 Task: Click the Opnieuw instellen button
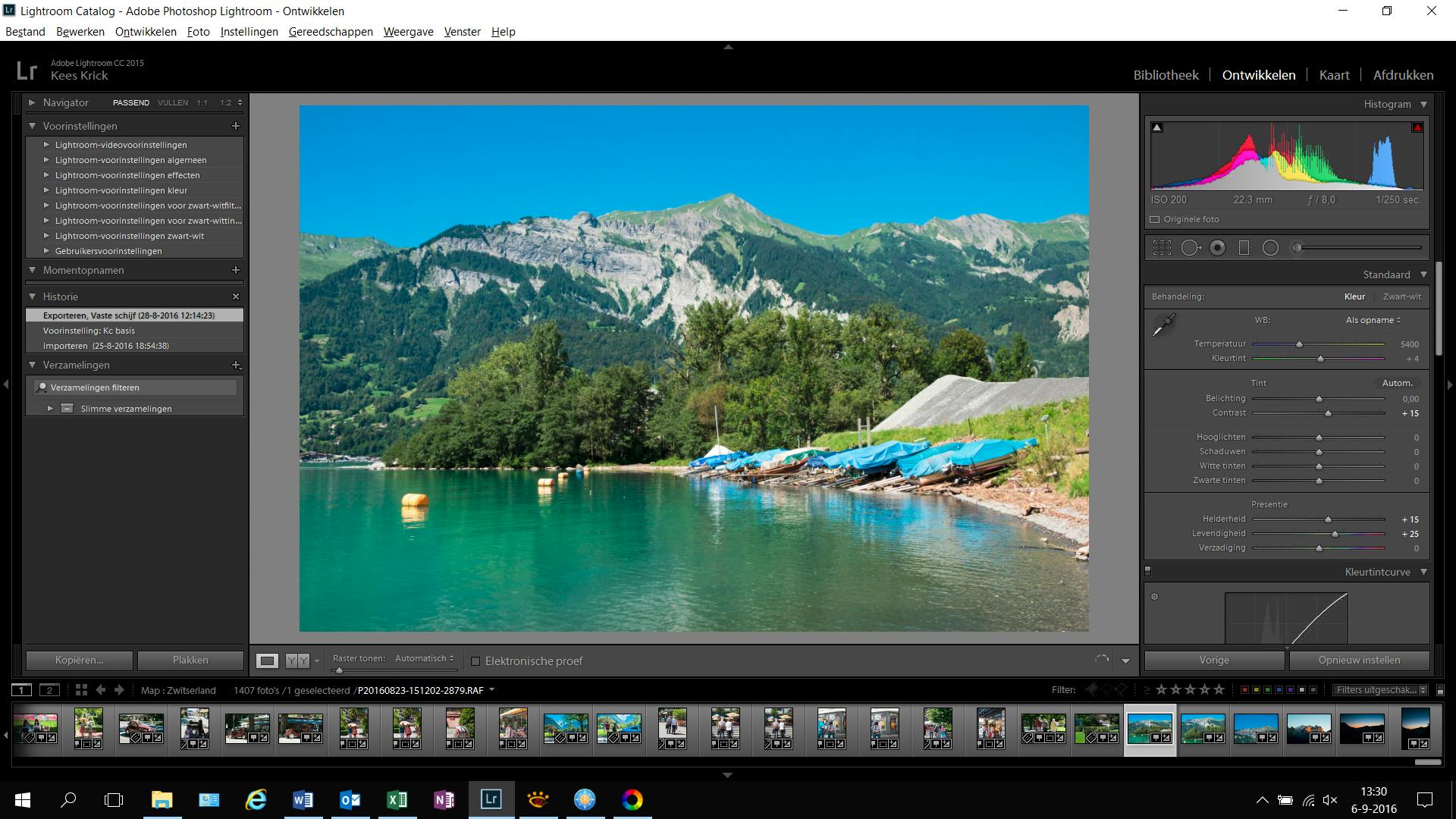[x=1359, y=660]
